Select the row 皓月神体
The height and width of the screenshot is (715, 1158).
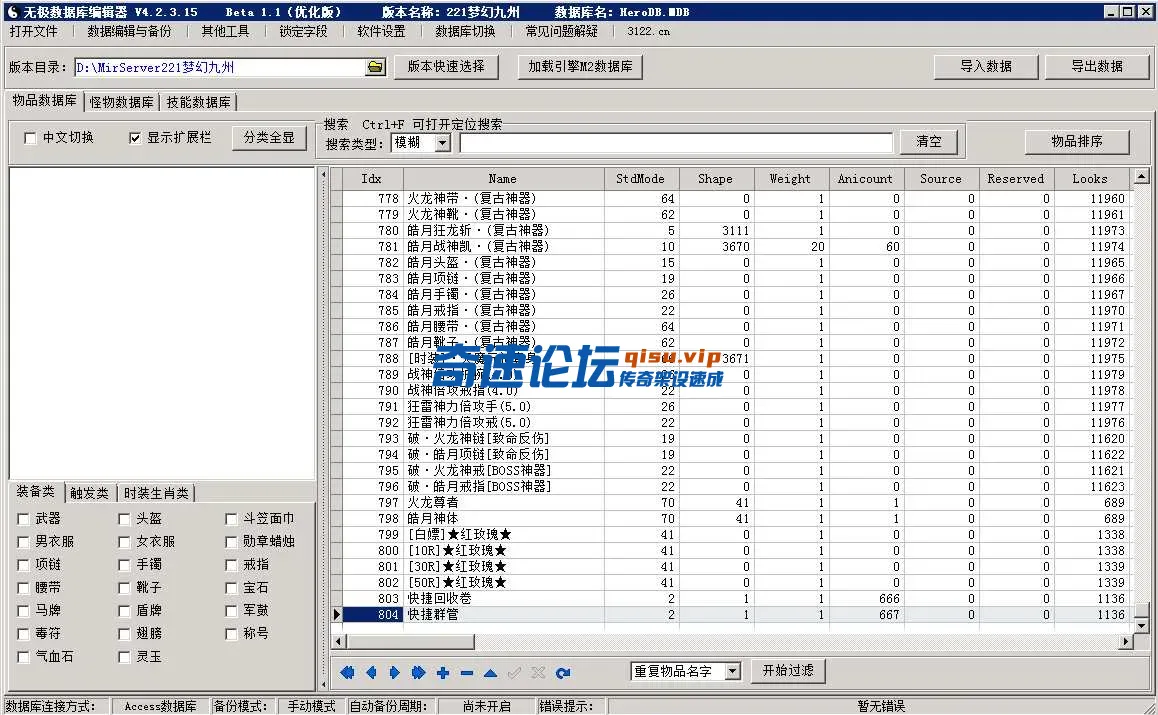pos(736,519)
